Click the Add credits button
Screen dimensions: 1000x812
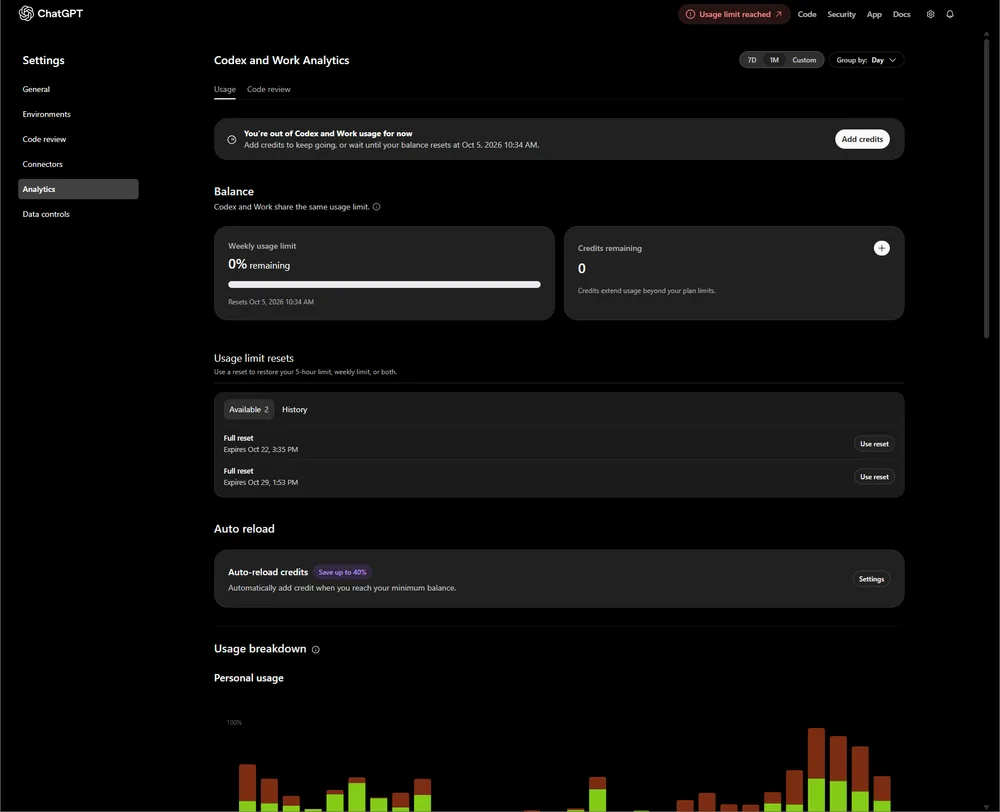862,139
